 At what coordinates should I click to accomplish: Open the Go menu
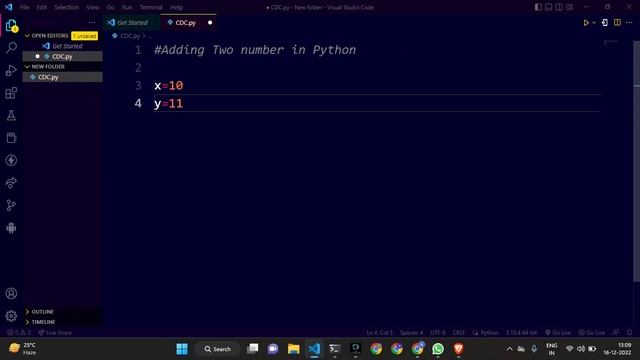tap(110, 7)
